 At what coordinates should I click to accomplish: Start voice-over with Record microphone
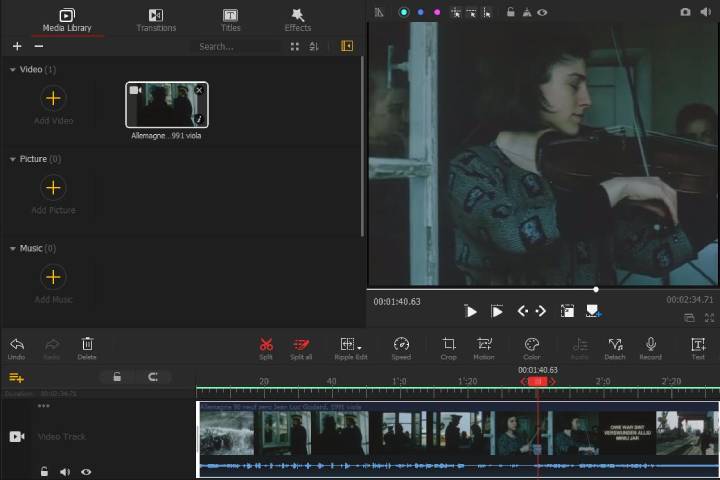[x=651, y=344]
